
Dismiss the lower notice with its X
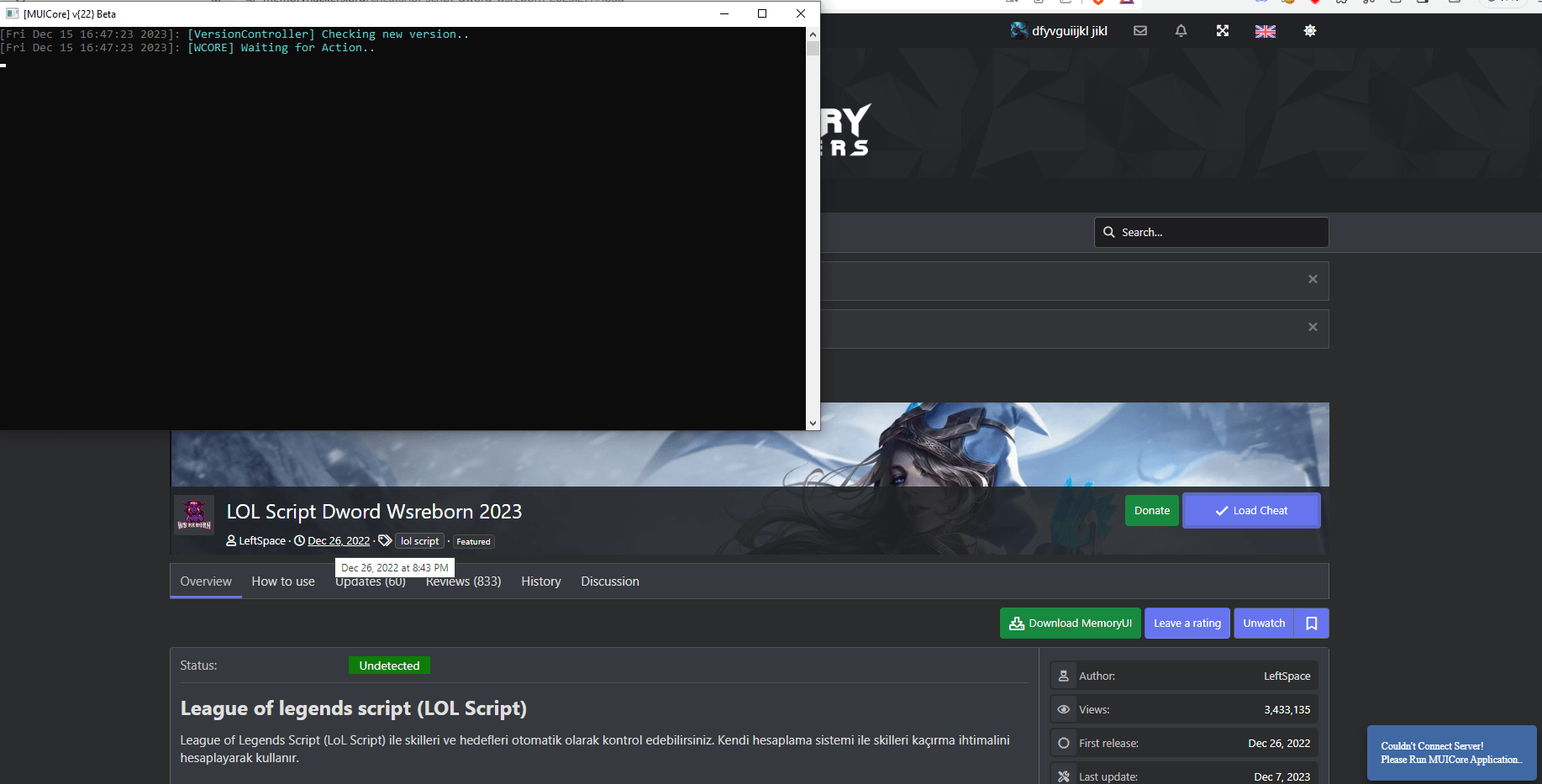click(1313, 327)
